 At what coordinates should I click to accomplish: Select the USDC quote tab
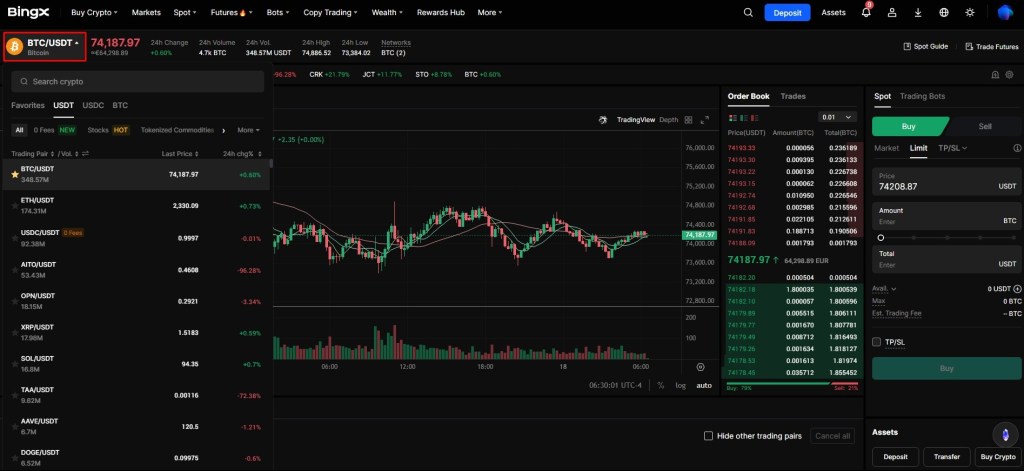(93, 105)
